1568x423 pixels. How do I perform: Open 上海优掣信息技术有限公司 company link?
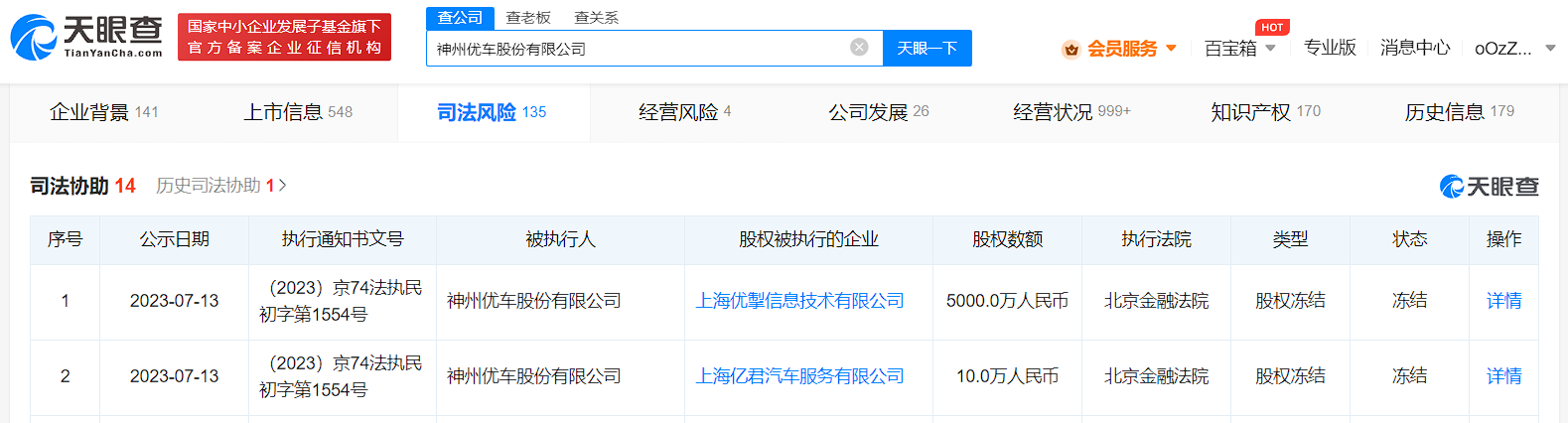pyautogui.click(x=799, y=301)
